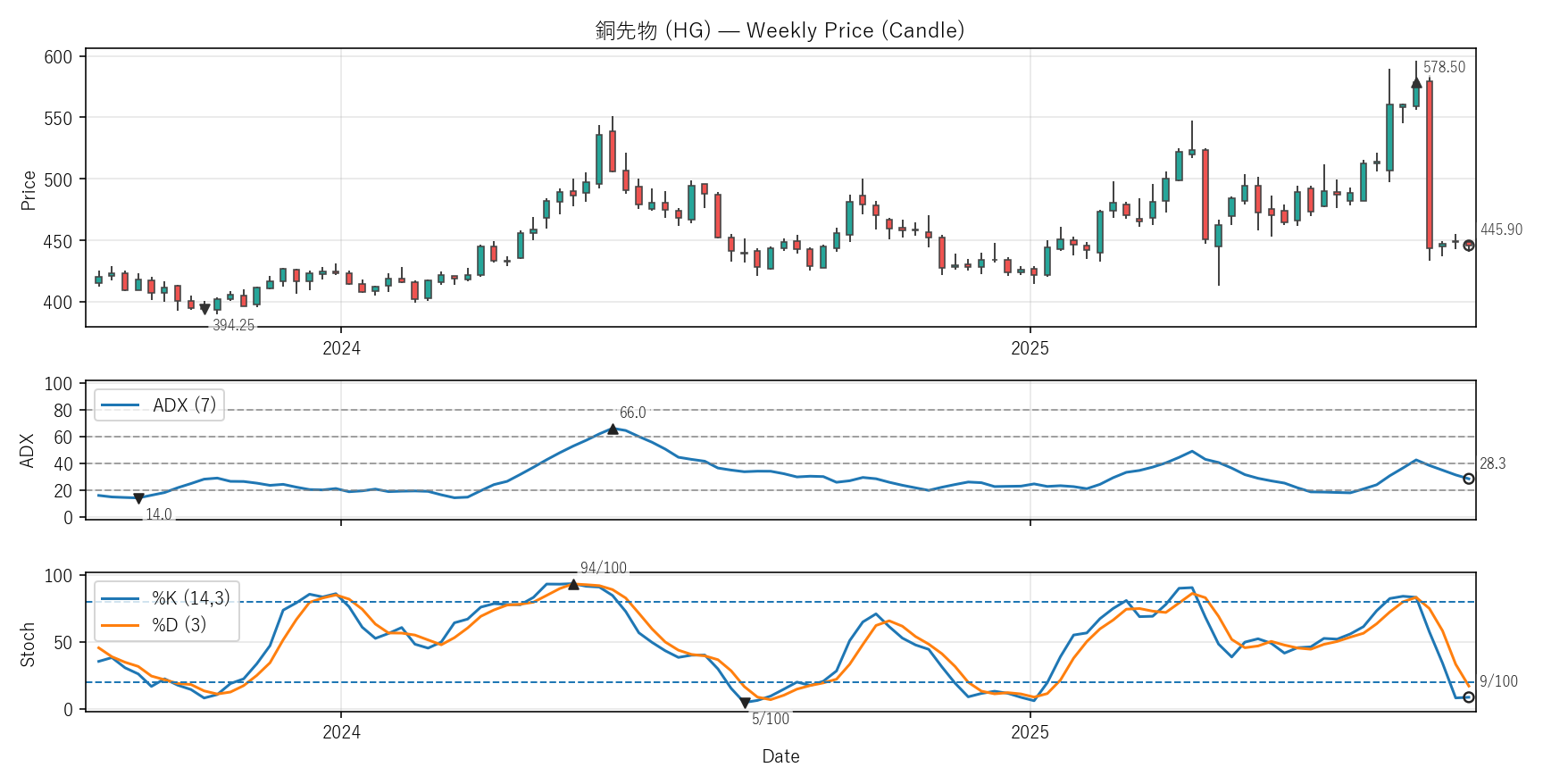This screenshot has height=784, width=1543.
Task: Click the circle marker at last price
Action: point(1469,246)
